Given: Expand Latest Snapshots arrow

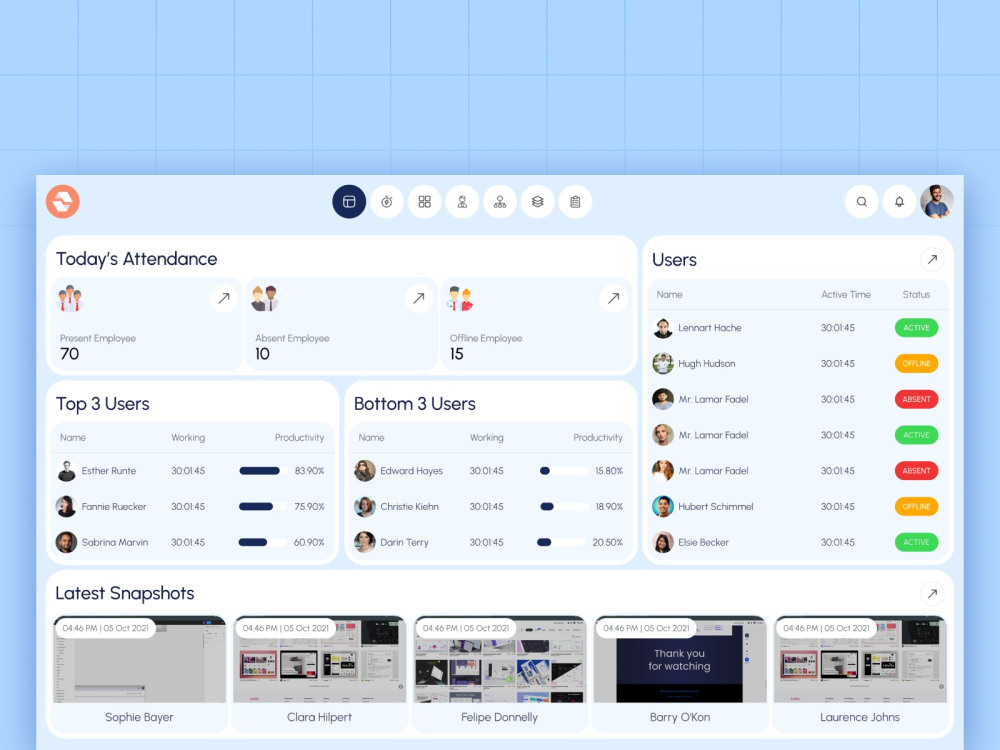Looking at the screenshot, I should [x=932, y=594].
